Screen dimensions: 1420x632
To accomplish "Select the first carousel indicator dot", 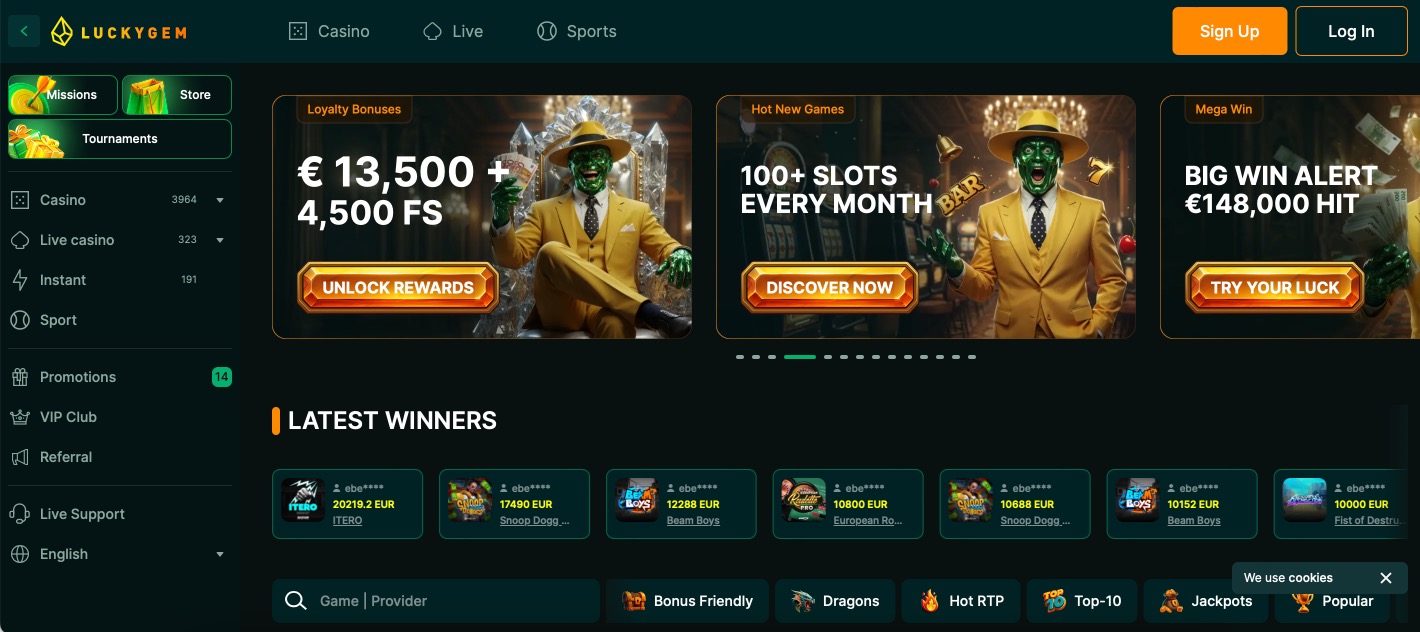I will coord(740,357).
